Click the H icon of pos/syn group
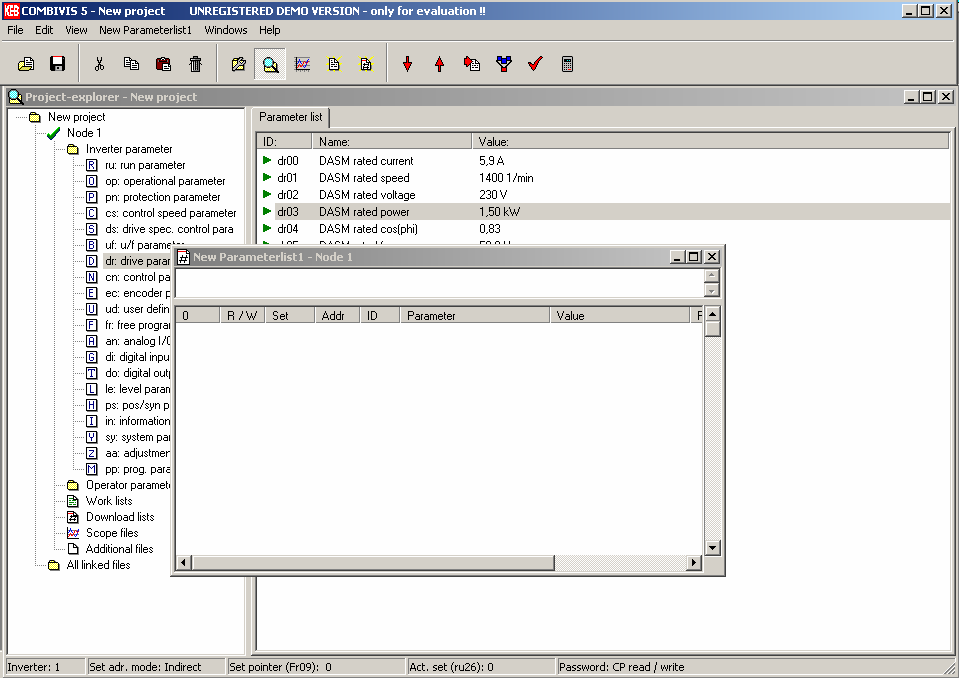Image resolution: width=959 pixels, height=678 pixels. [x=91, y=405]
